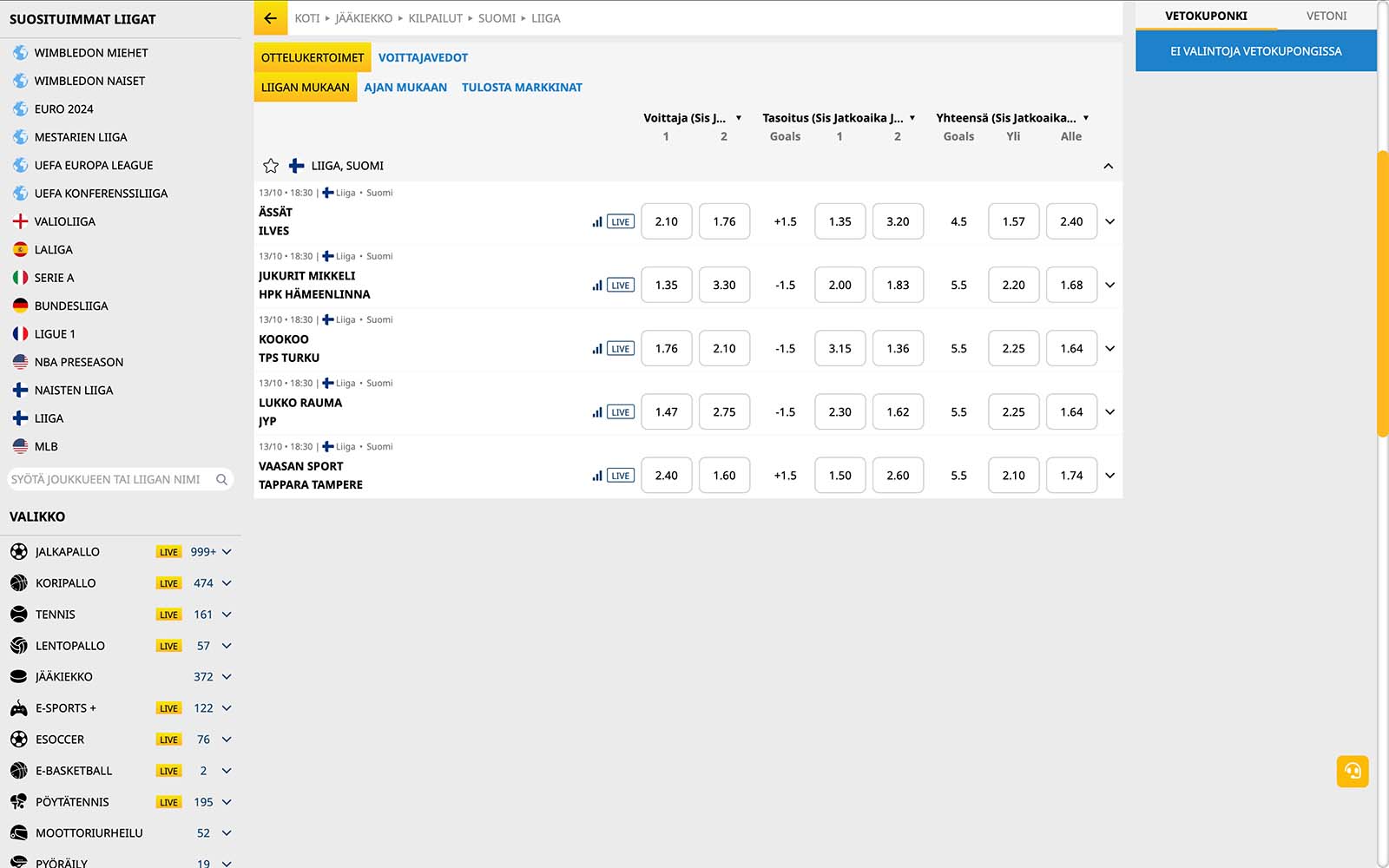
Task: Collapse the Liiga, Suomi league section
Action: 1108,166
